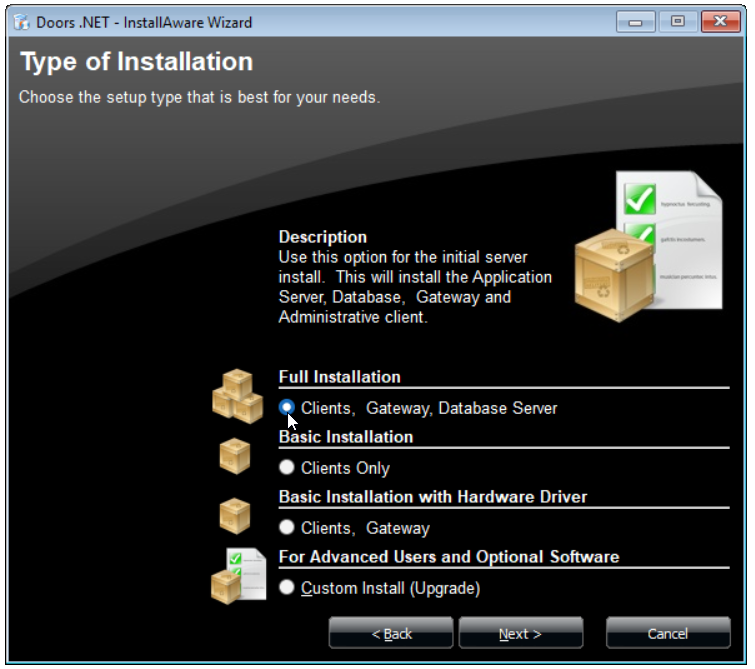This screenshot has height=669, width=755.
Task: Cancel the installation wizard
Action: (x=668, y=633)
